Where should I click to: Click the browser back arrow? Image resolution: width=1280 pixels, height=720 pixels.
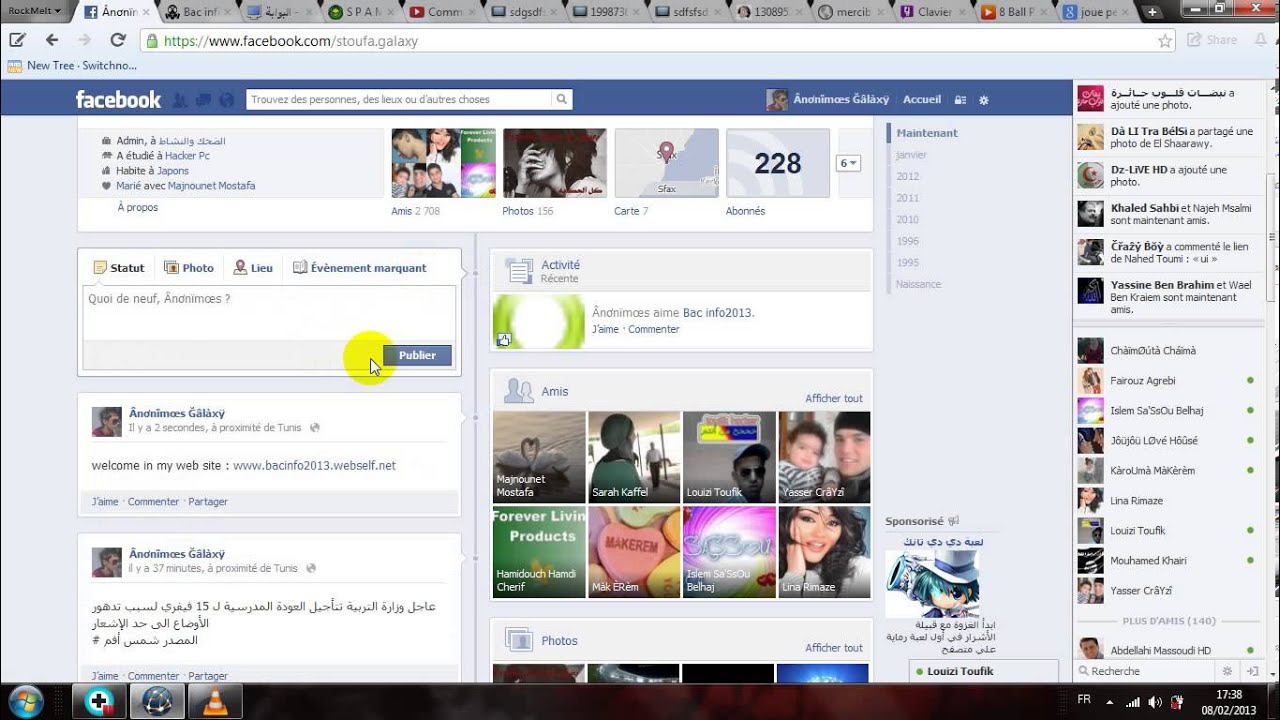click(52, 40)
